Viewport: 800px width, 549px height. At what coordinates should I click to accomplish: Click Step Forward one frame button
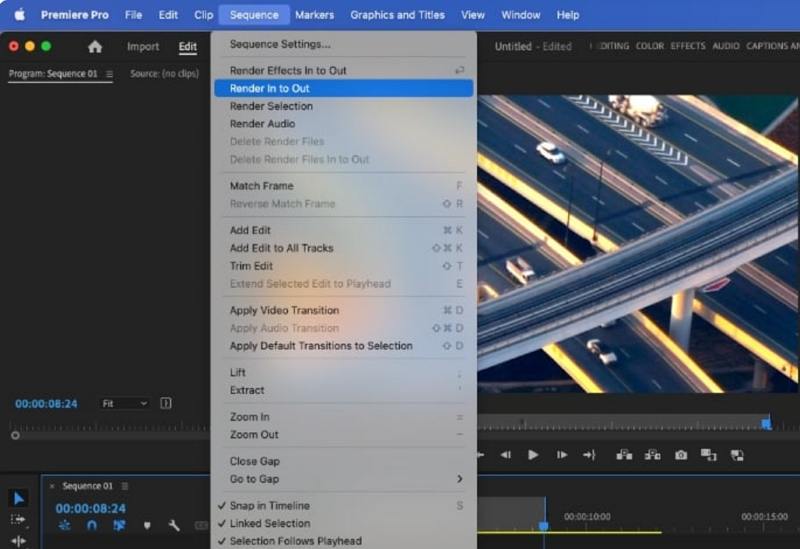tap(562, 455)
